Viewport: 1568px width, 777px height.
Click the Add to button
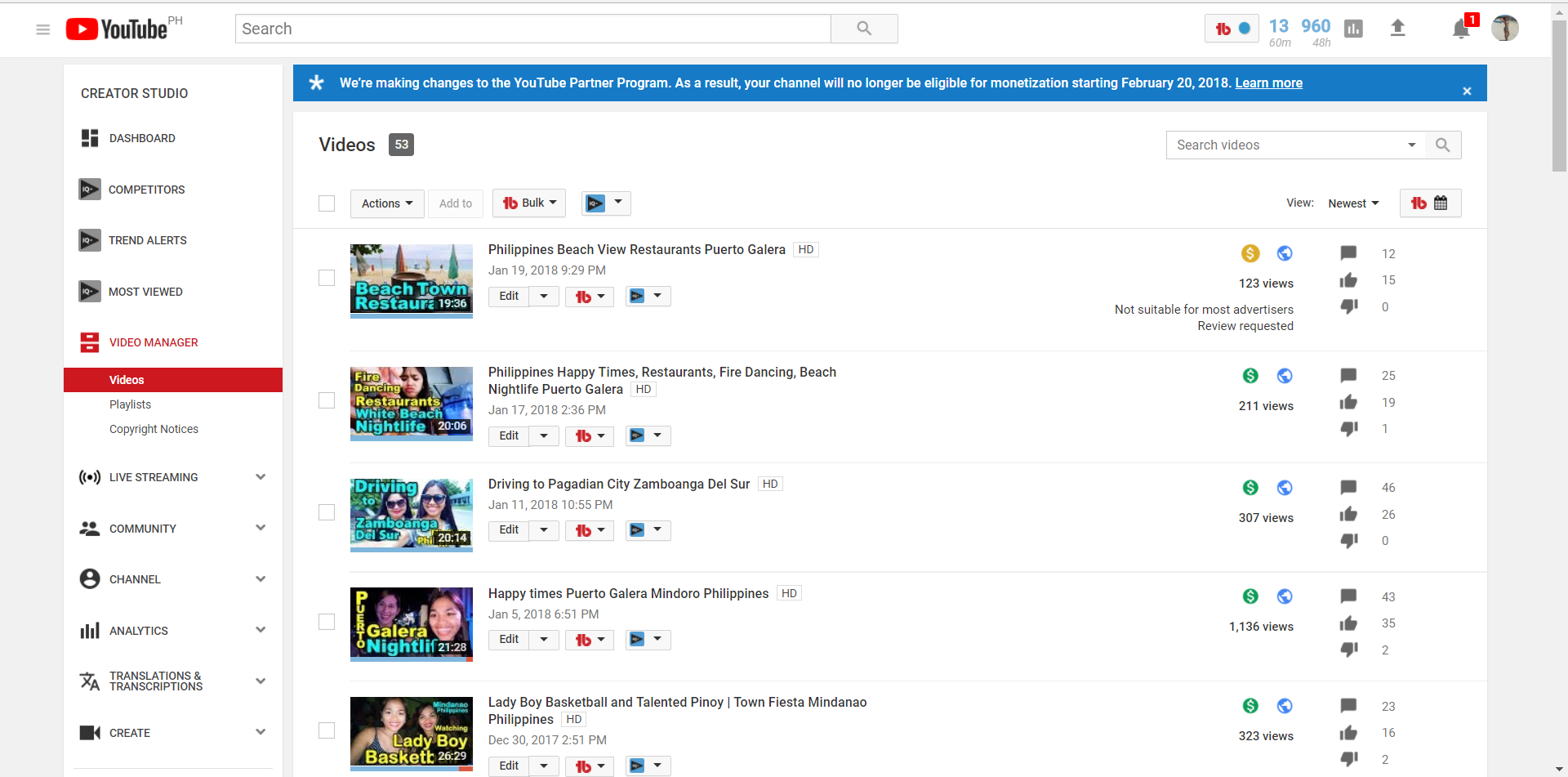[x=456, y=203]
